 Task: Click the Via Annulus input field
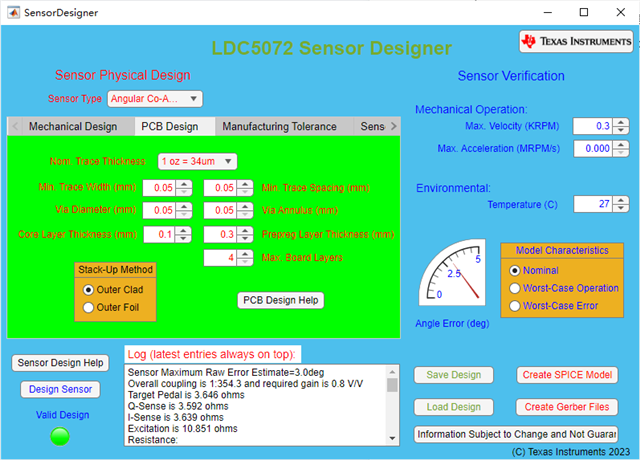click(x=220, y=210)
